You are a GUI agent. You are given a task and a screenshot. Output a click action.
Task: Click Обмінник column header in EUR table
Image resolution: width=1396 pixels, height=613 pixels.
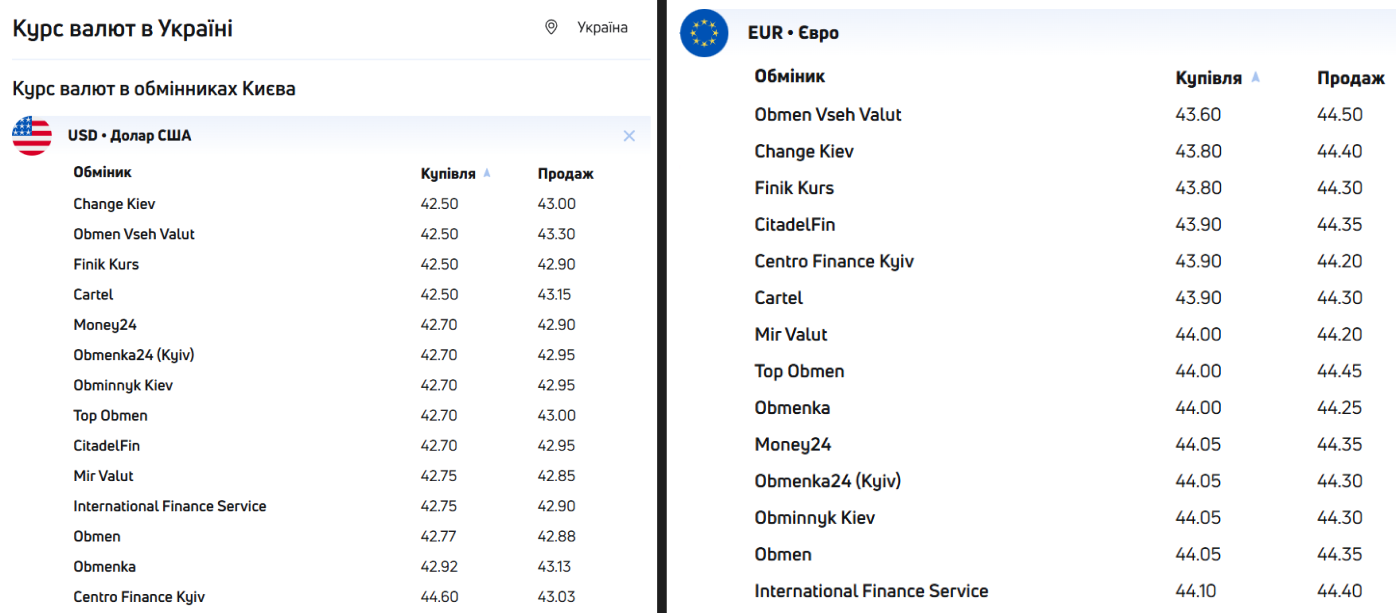click(789, 76)
